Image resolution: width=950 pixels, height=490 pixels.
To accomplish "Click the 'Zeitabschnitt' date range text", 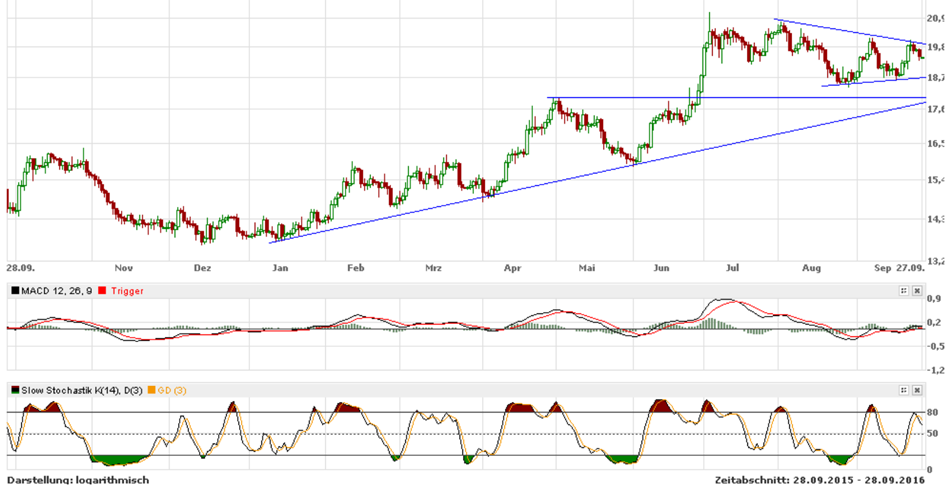I will point(819,481).
